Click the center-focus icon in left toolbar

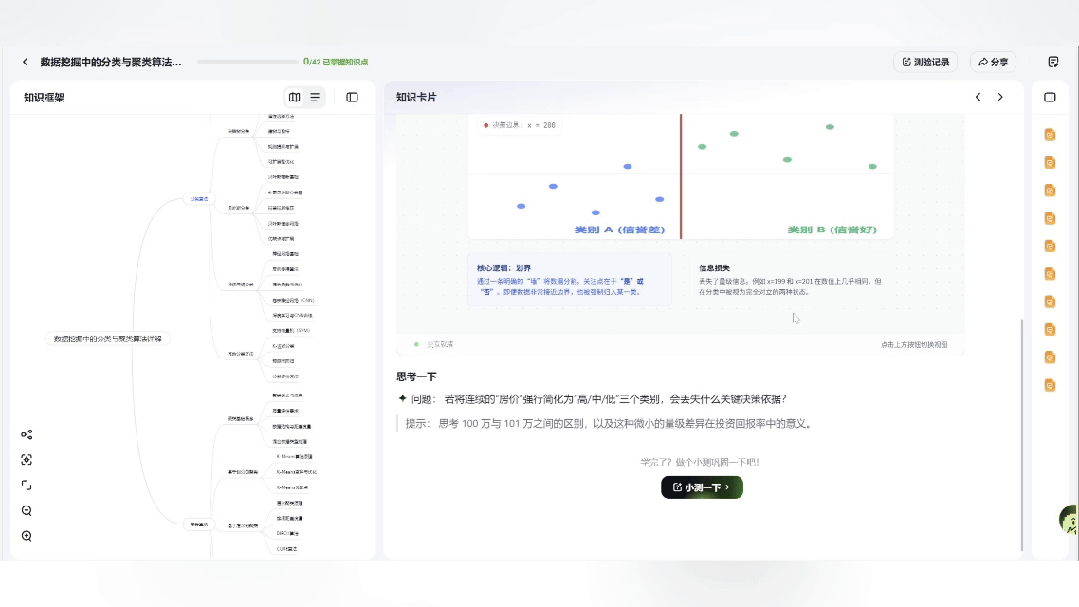(25, 460)
